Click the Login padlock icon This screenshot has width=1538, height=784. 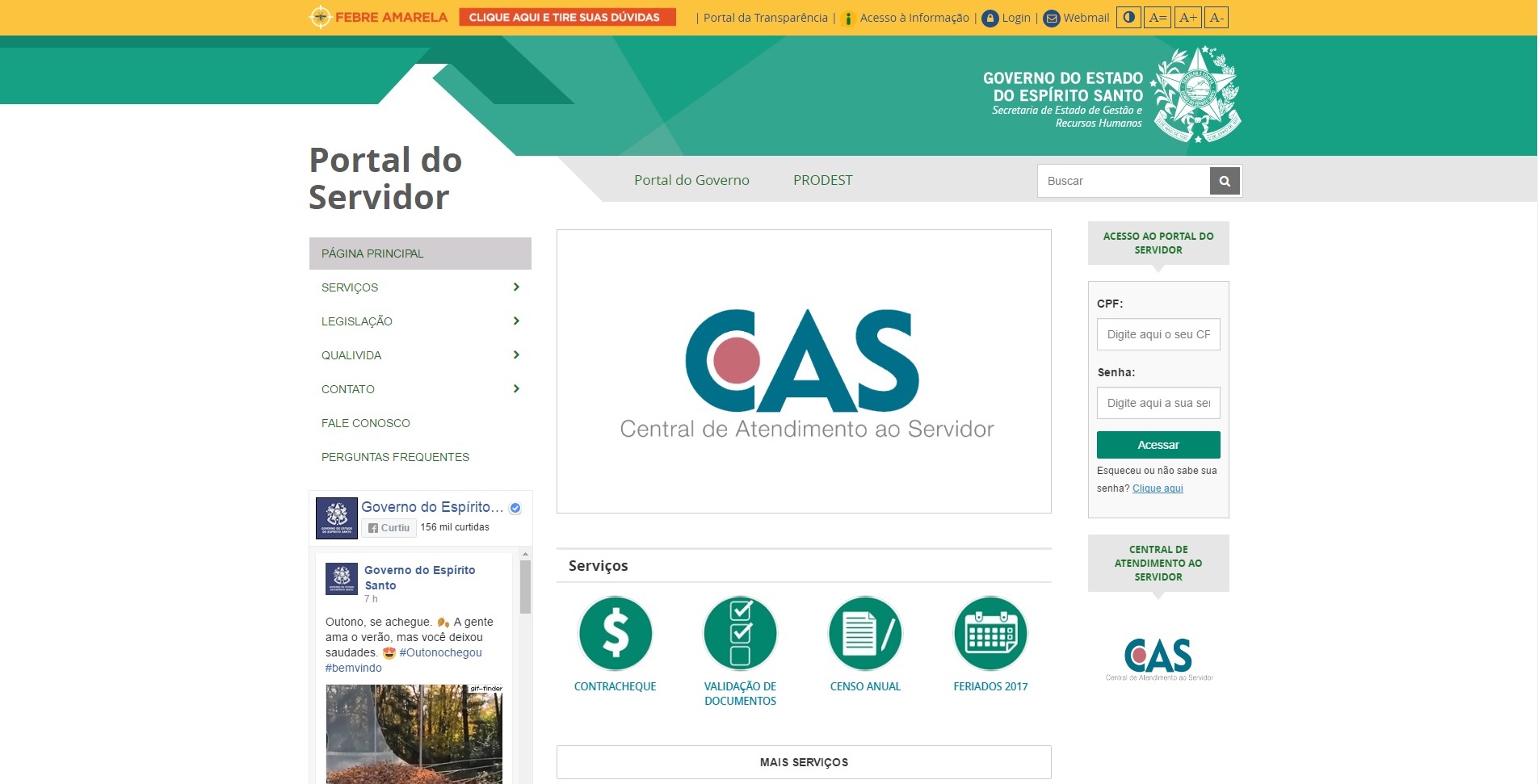point(990,18)
